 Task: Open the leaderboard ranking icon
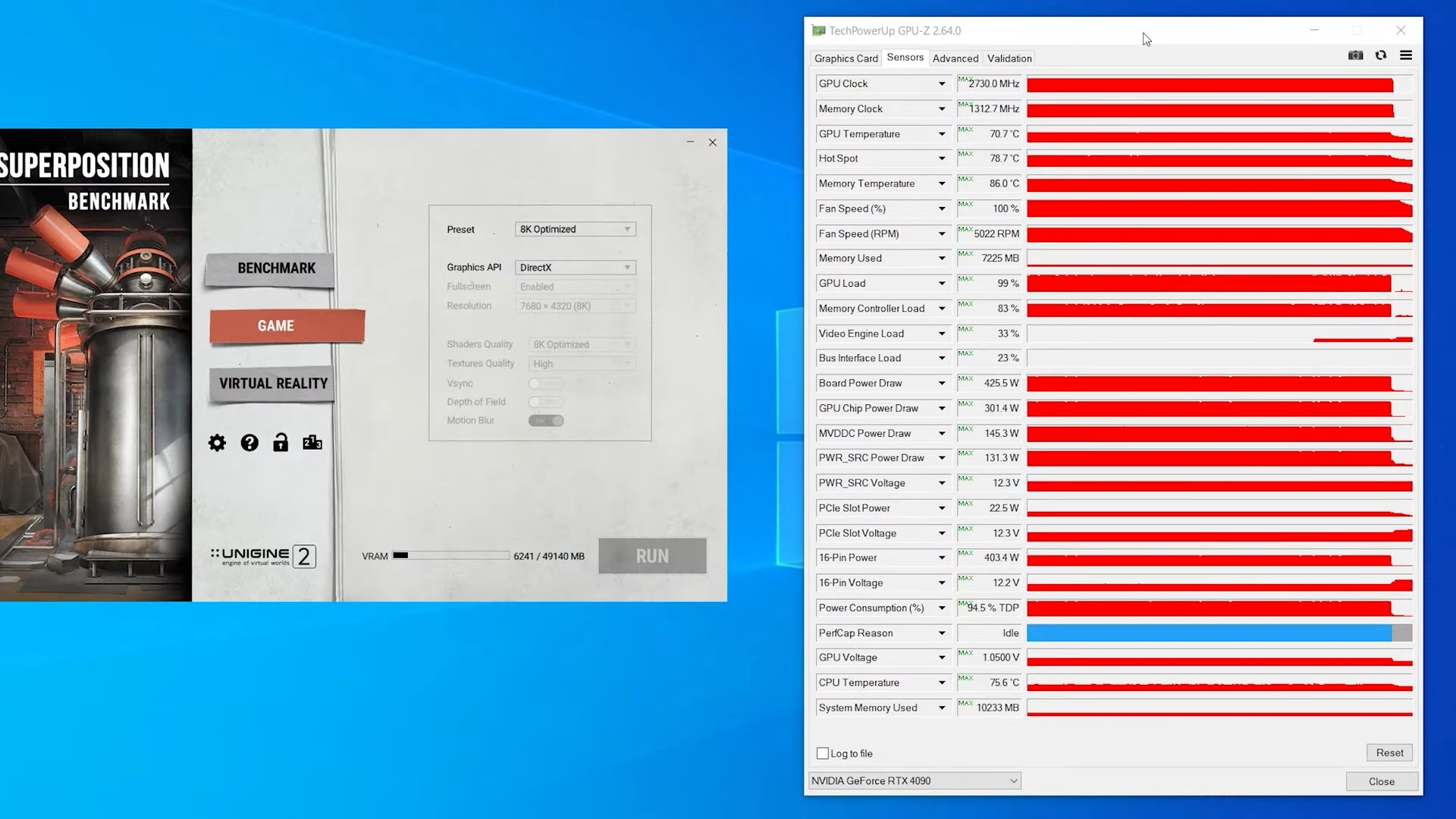[x=312, y=443]
